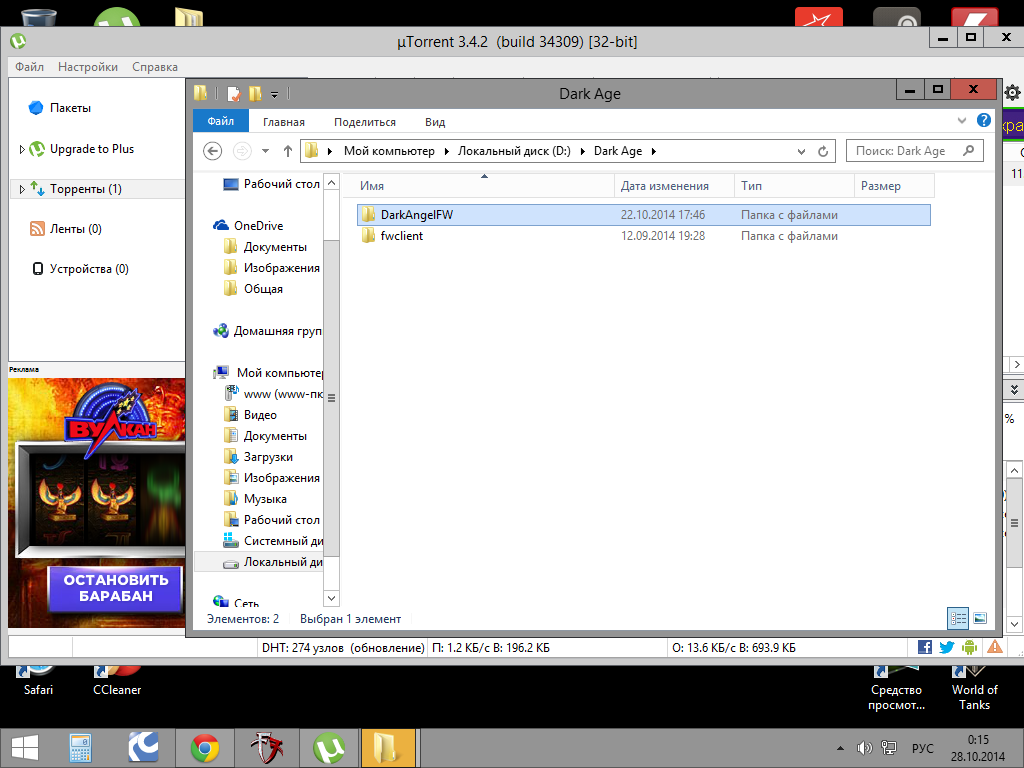The image size is (1024, 768).
Task: Click the Поиск: Dark Age search field
Action: 914,152
